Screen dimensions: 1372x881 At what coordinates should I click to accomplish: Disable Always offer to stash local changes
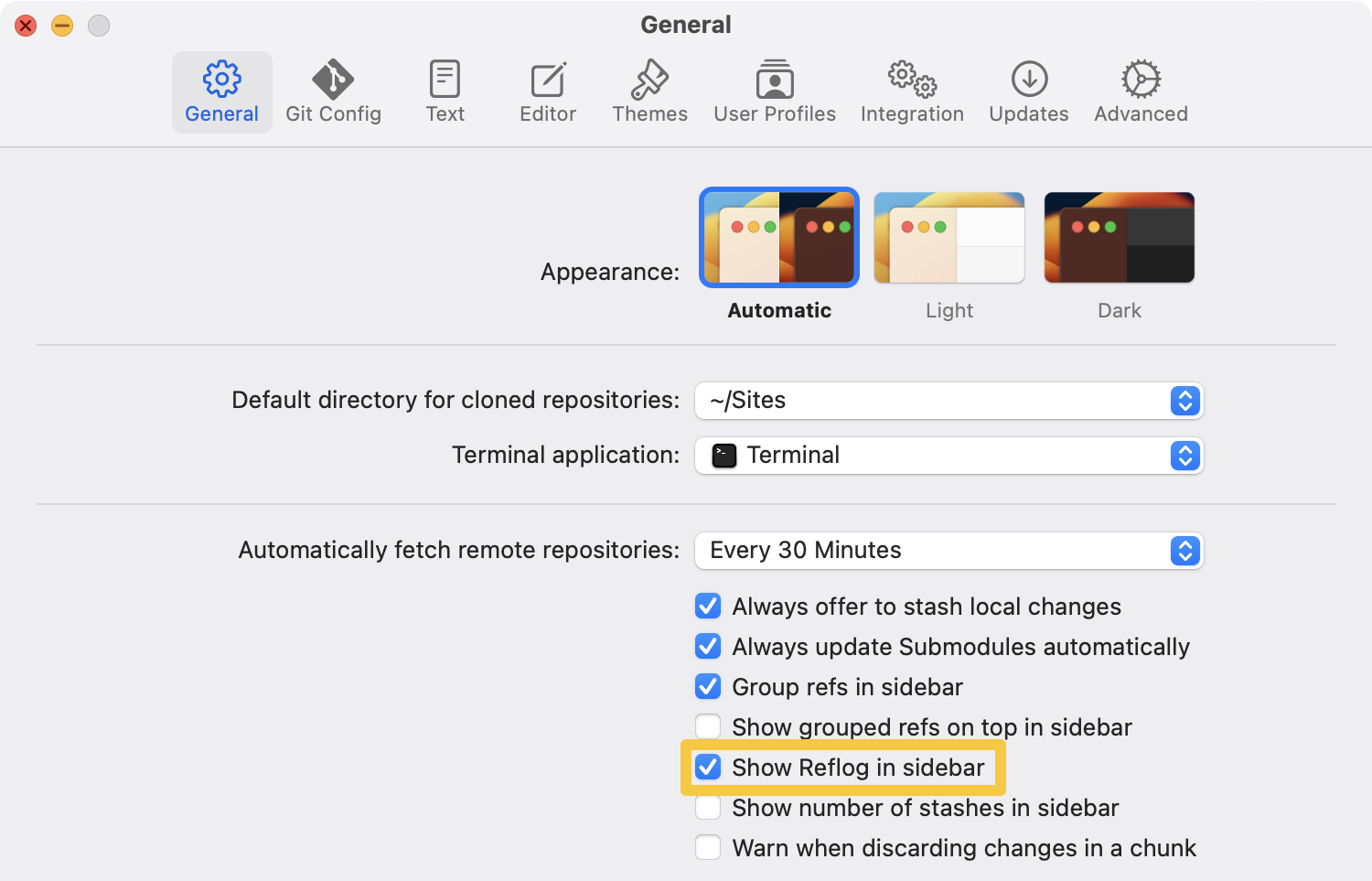707,606
